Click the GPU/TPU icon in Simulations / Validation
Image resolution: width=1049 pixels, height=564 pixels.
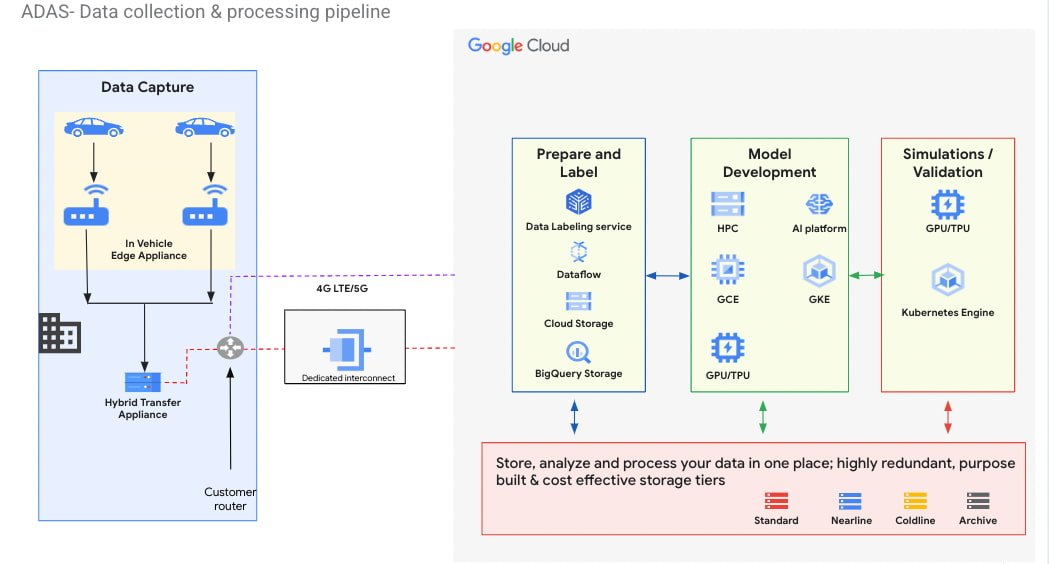click(x=948, y=205)
